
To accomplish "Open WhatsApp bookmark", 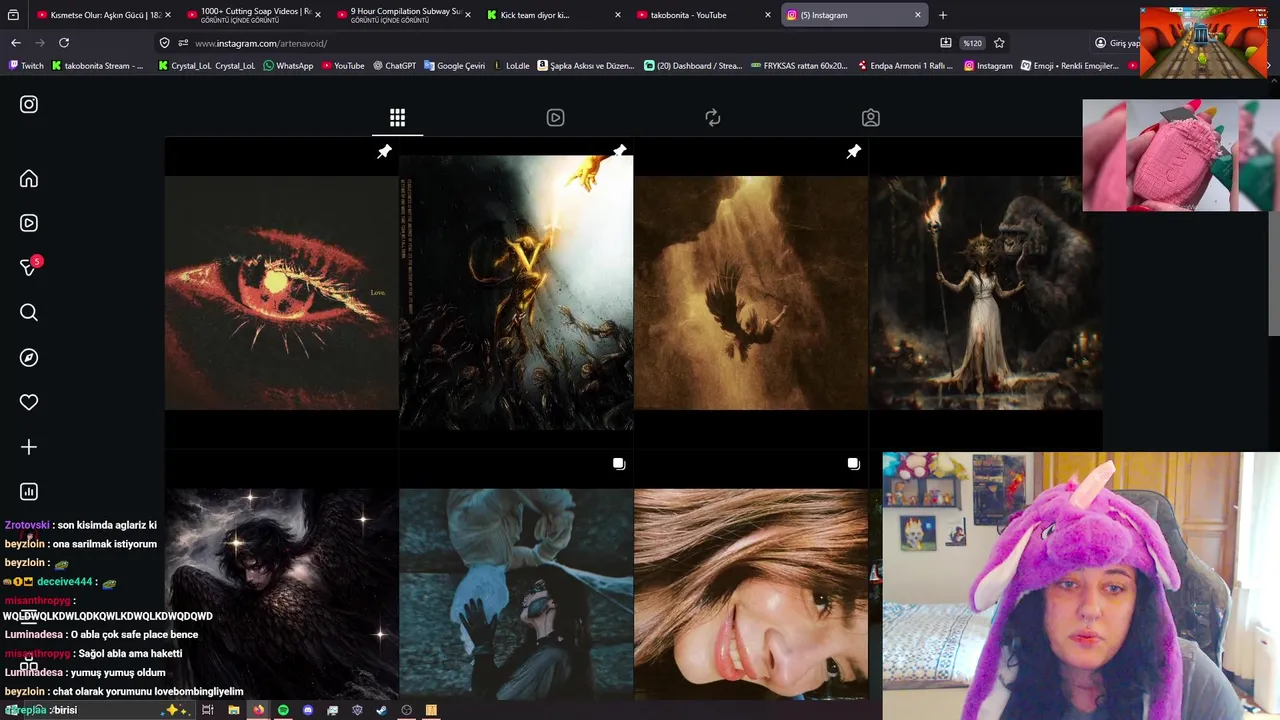I will coord(288,66).
